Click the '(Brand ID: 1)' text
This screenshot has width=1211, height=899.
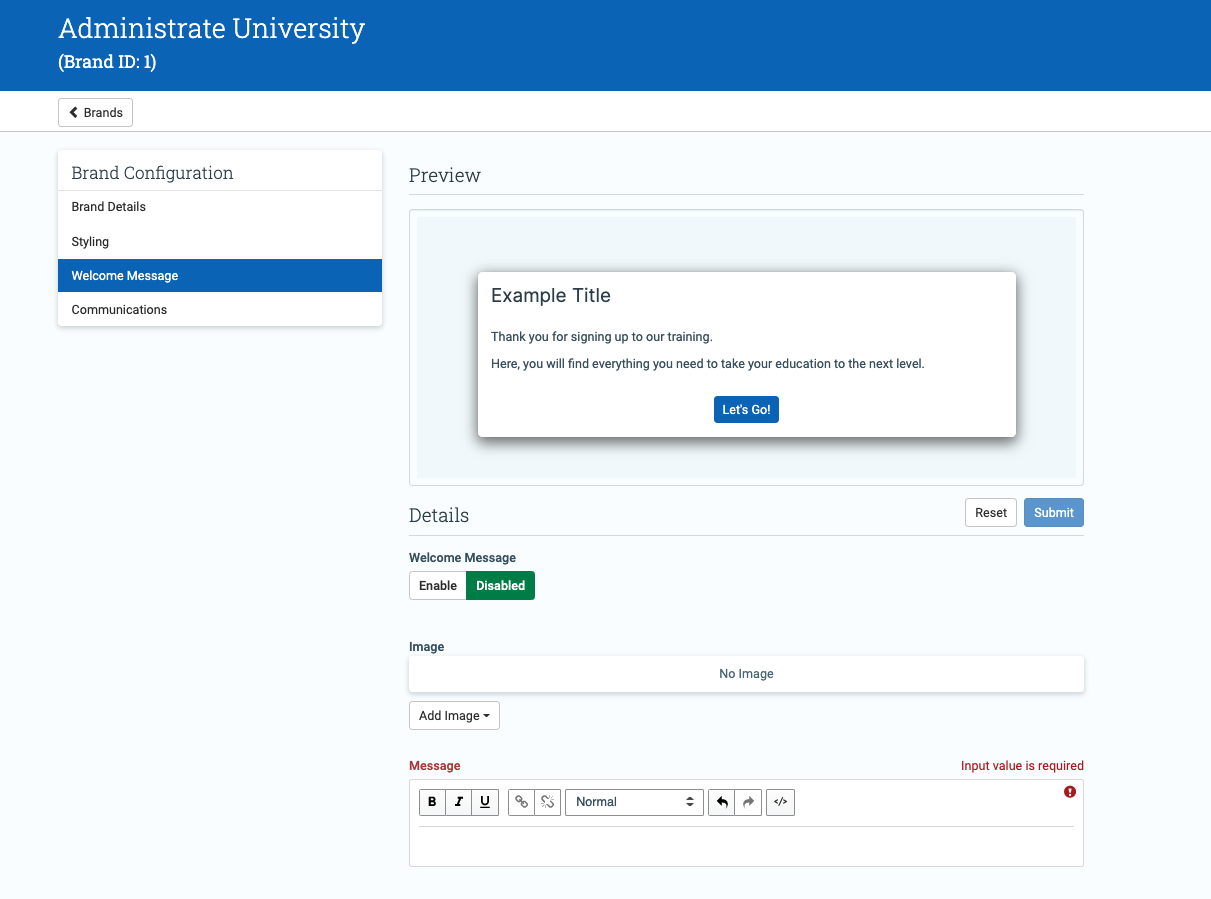point(107,62)
